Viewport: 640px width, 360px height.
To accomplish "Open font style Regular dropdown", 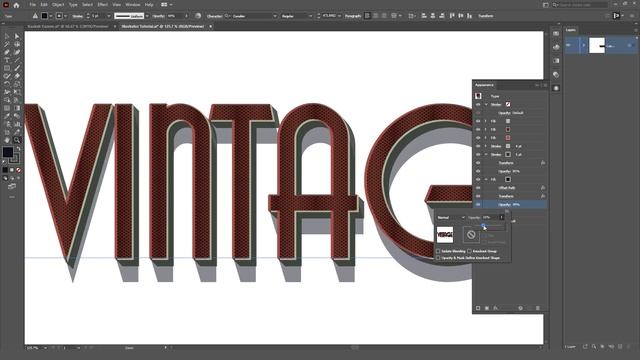I will point(310,16).
